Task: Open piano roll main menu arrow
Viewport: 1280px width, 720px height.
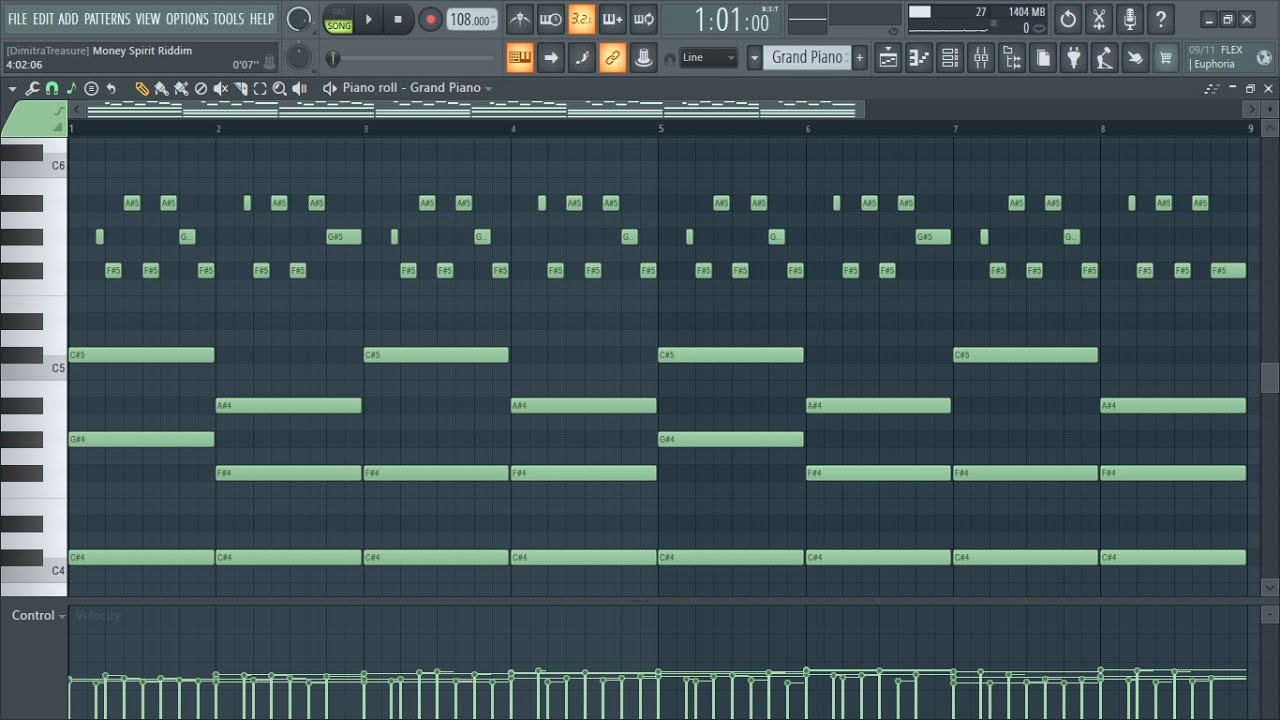Action: (x=13, y=89)
